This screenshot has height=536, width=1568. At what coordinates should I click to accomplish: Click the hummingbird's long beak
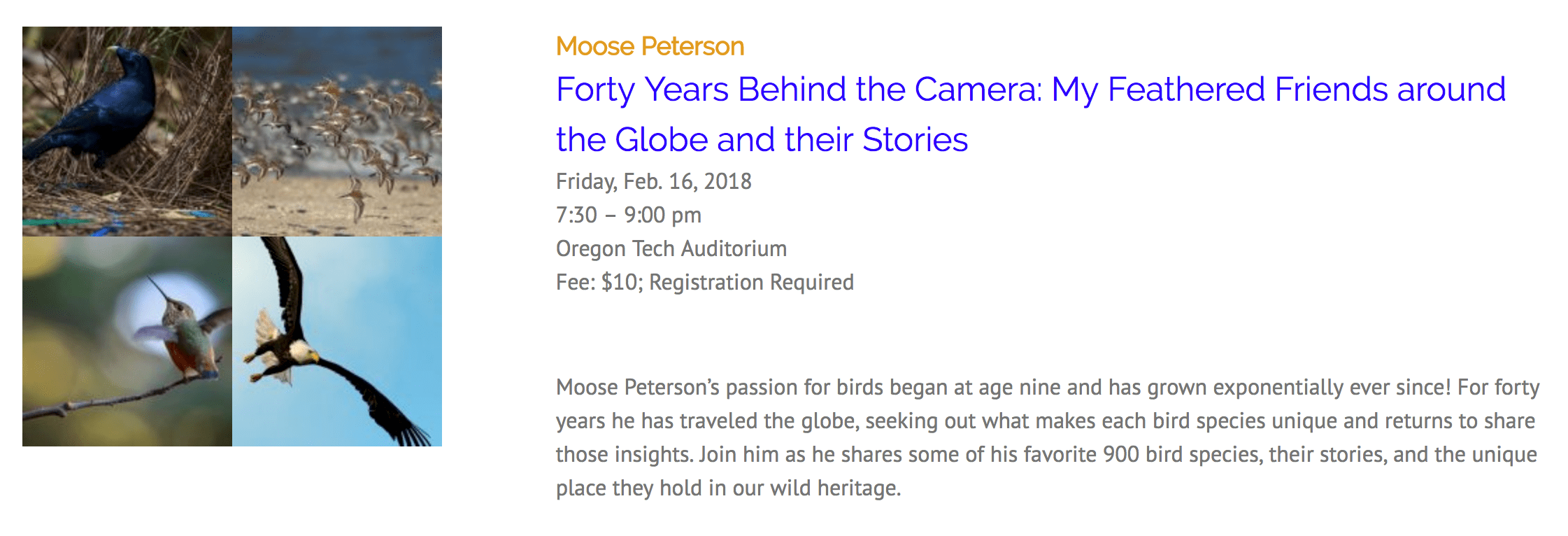[157, 287]
